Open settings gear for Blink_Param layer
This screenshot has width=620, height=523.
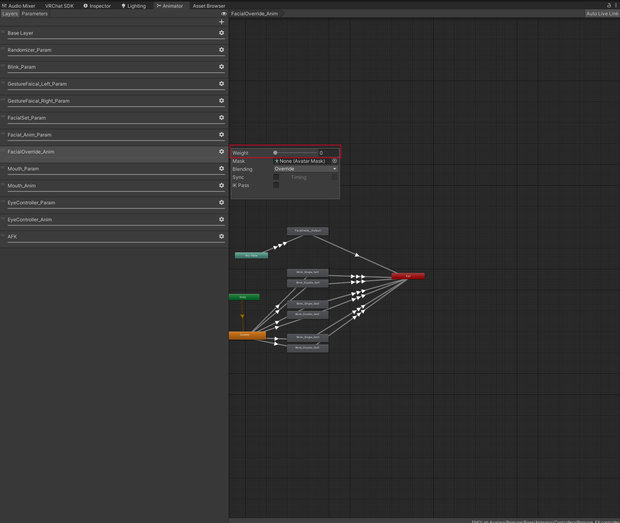pos(221,67)
